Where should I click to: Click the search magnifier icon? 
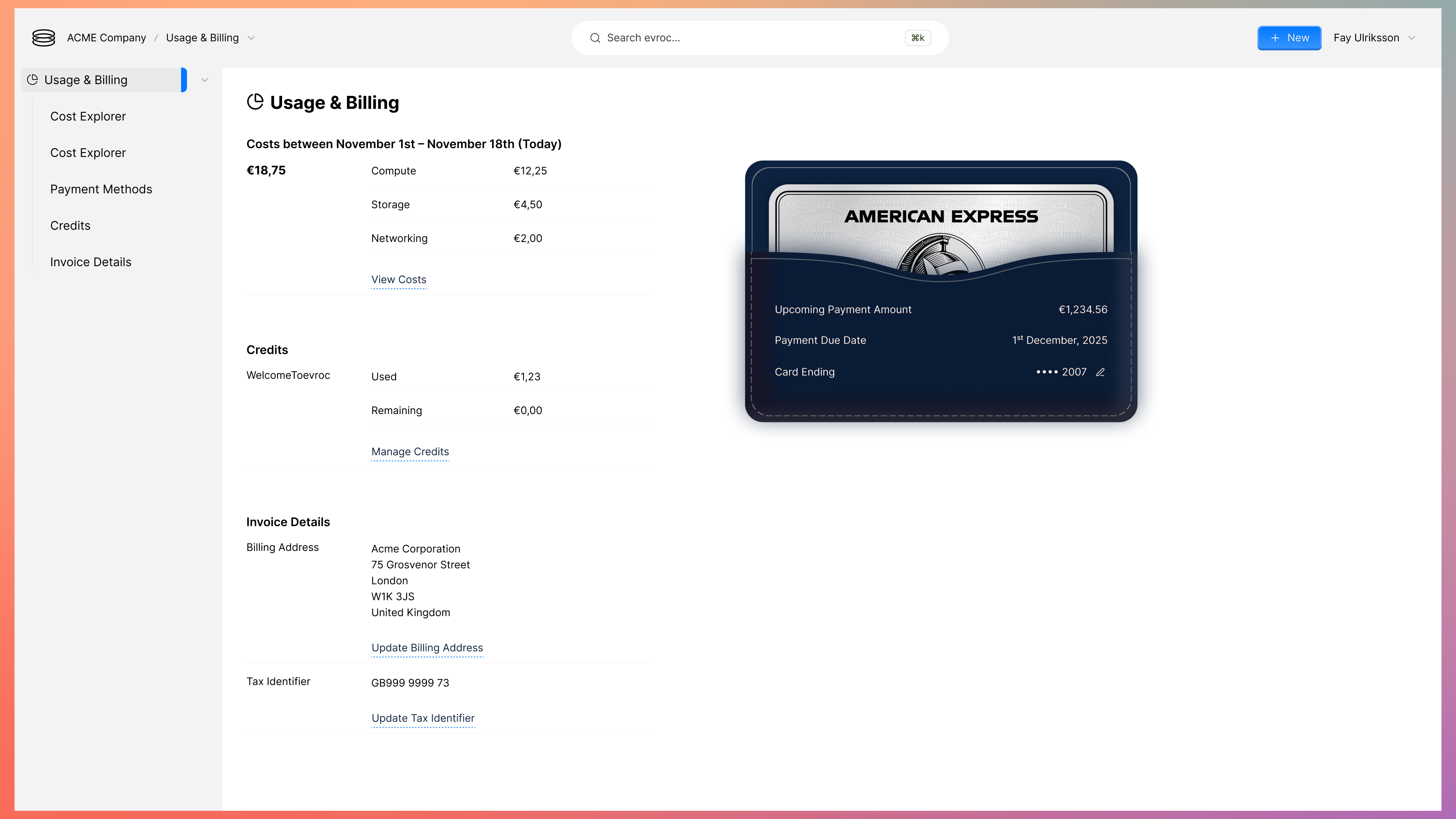595,38
